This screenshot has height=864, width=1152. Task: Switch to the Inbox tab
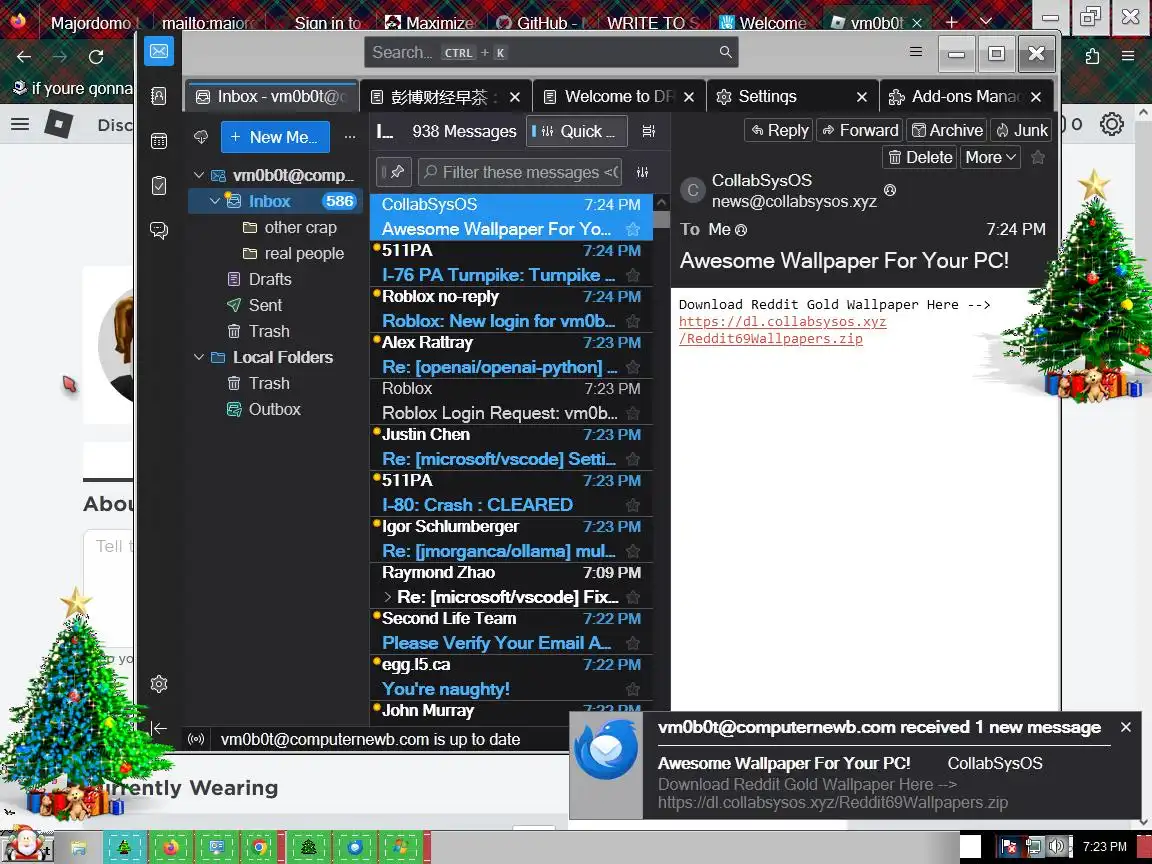pyautogui.click(x=271, y=96)
